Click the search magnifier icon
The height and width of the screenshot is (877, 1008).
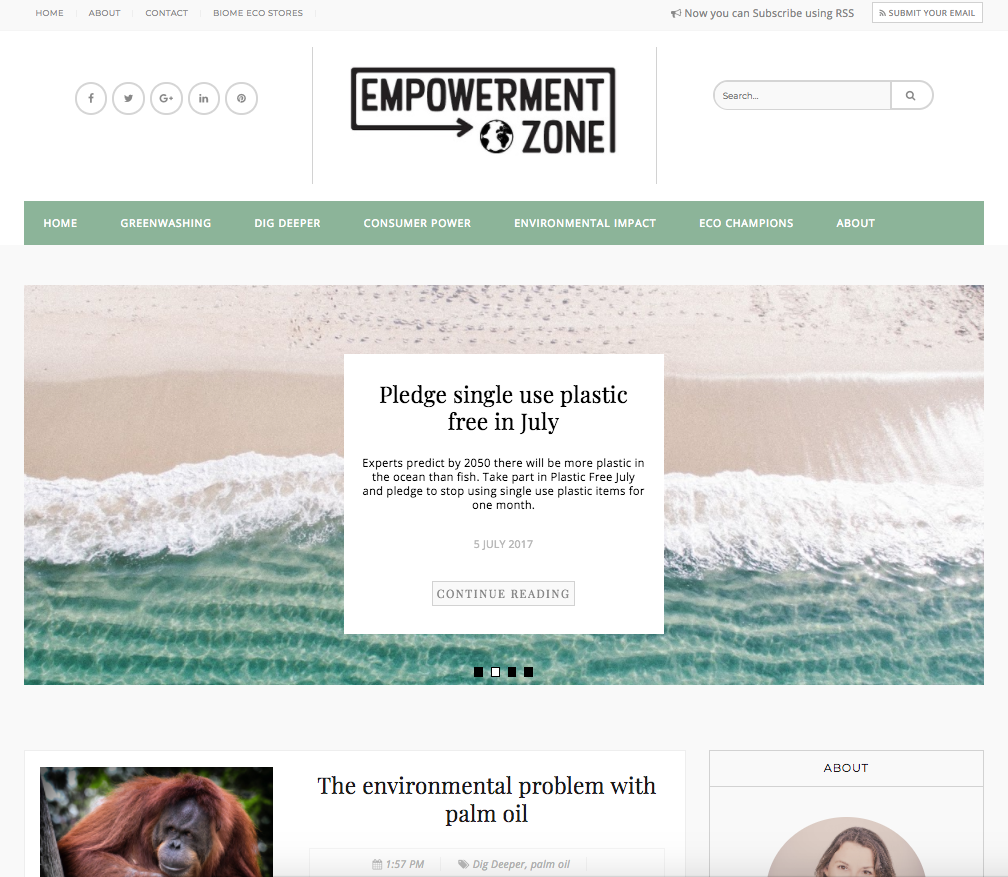pos(911,95)
